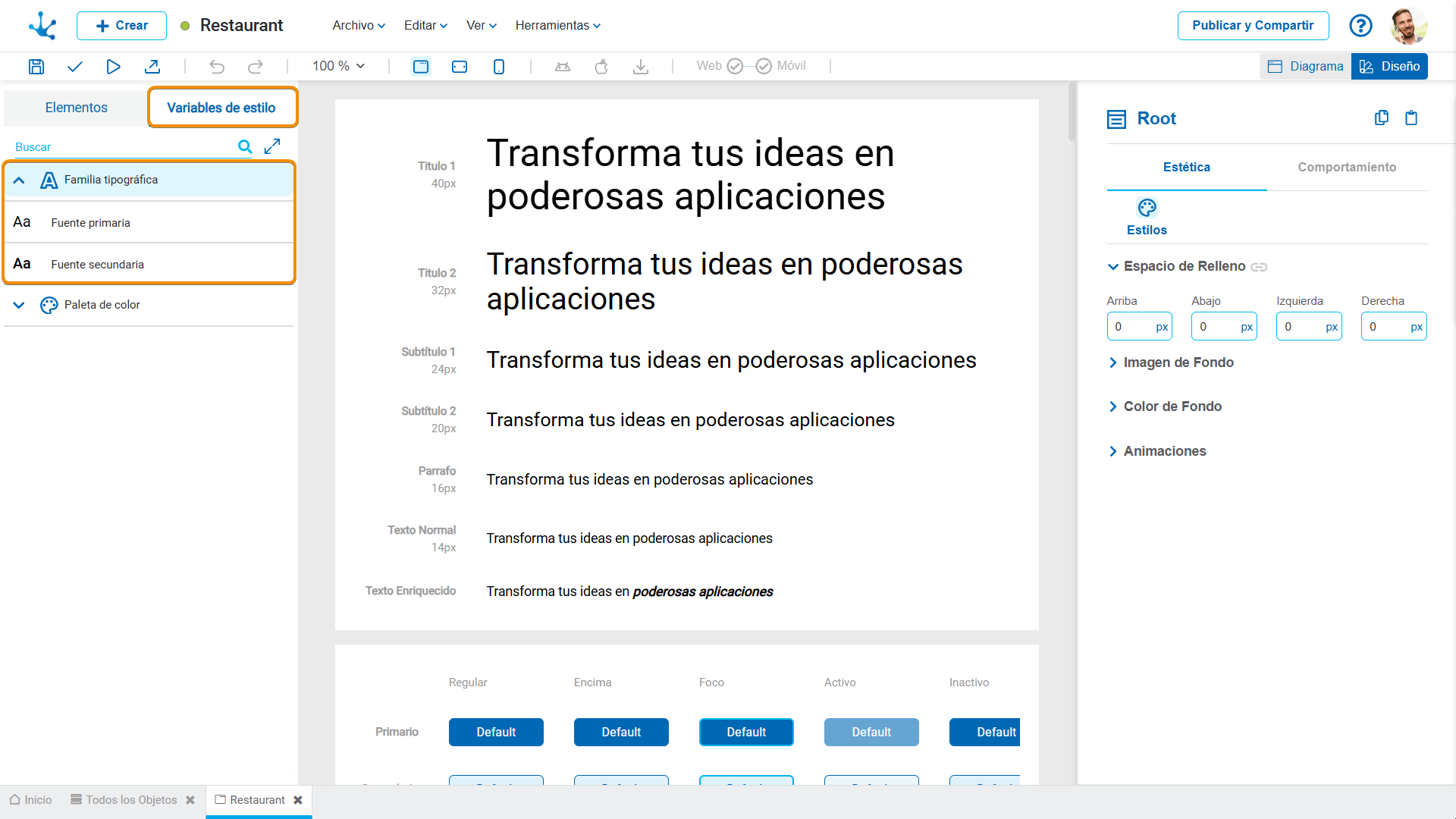Open the Herramientas menu
1456x819 pixels.
pos(557,25)
